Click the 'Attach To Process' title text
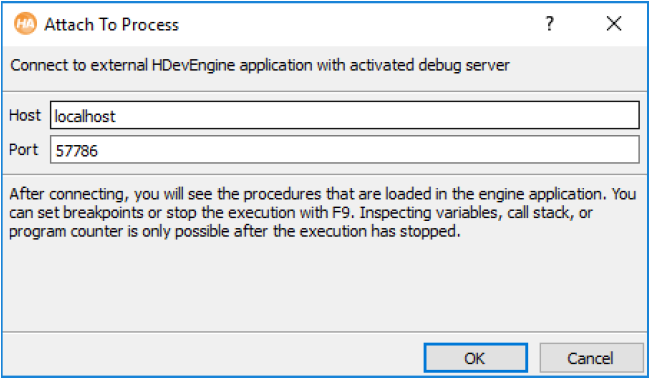This screenshot has height=379, width=650. (x=112, y=24)
